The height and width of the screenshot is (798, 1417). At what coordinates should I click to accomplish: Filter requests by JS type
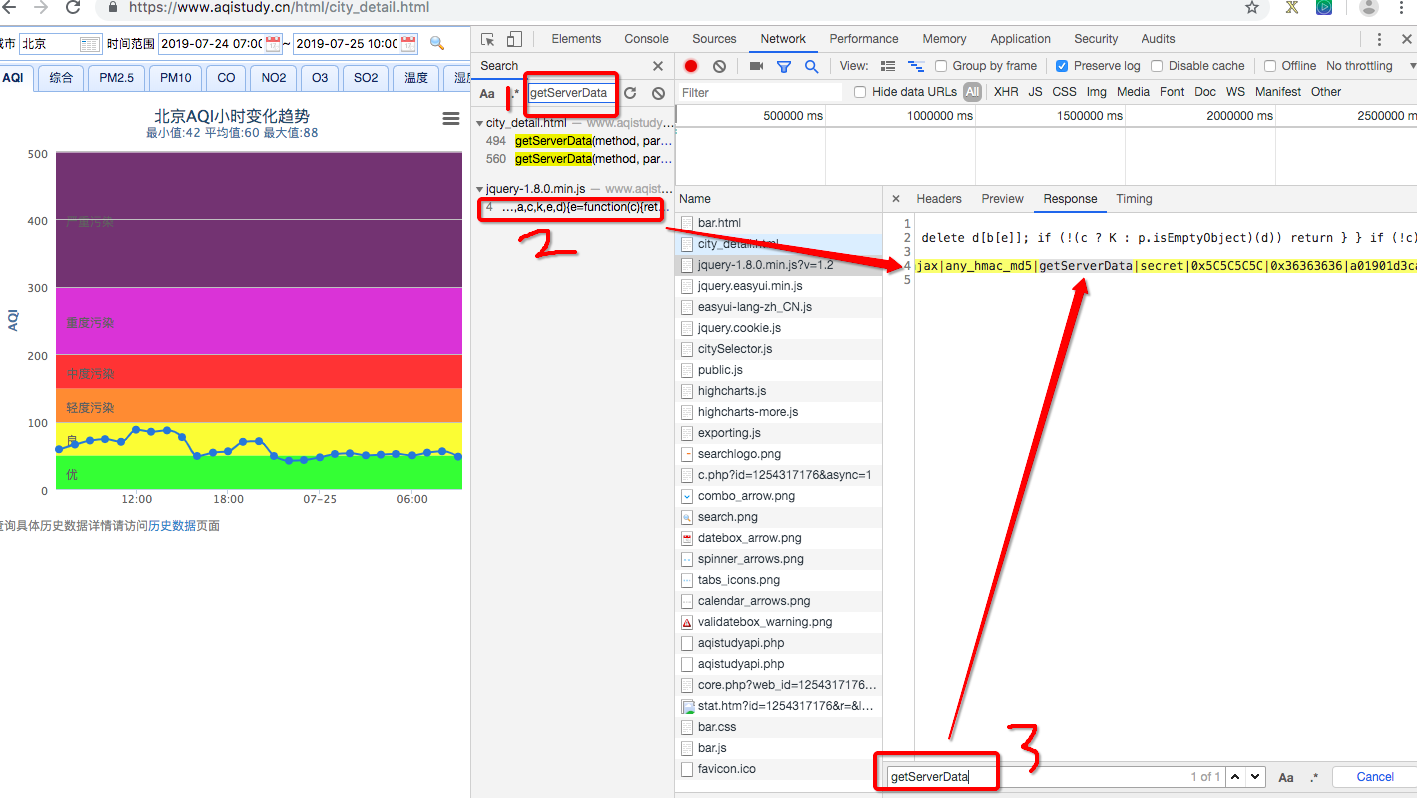(1035, 92)
